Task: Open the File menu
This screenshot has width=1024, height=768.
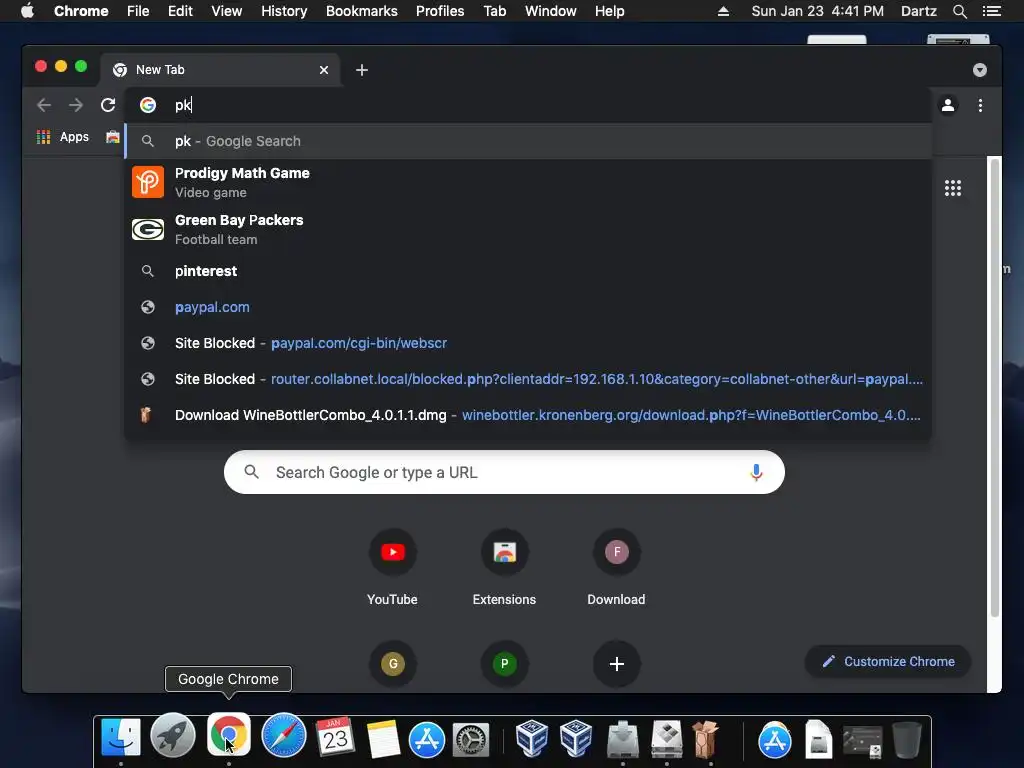Action: 138,11
